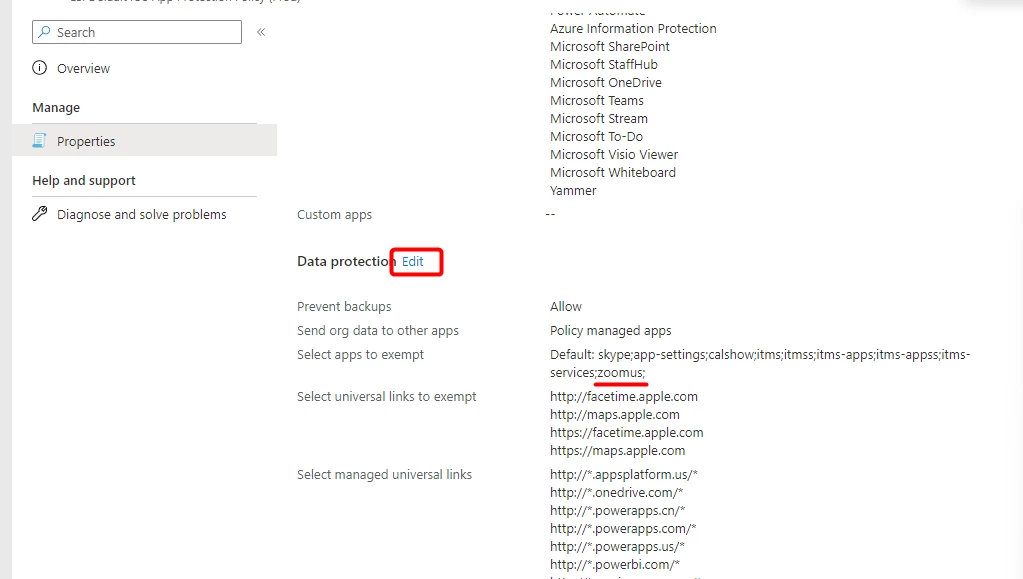Click the Select managed universal links label
The height and width of the screenshot is (579, 1023).
coord(384,475)
